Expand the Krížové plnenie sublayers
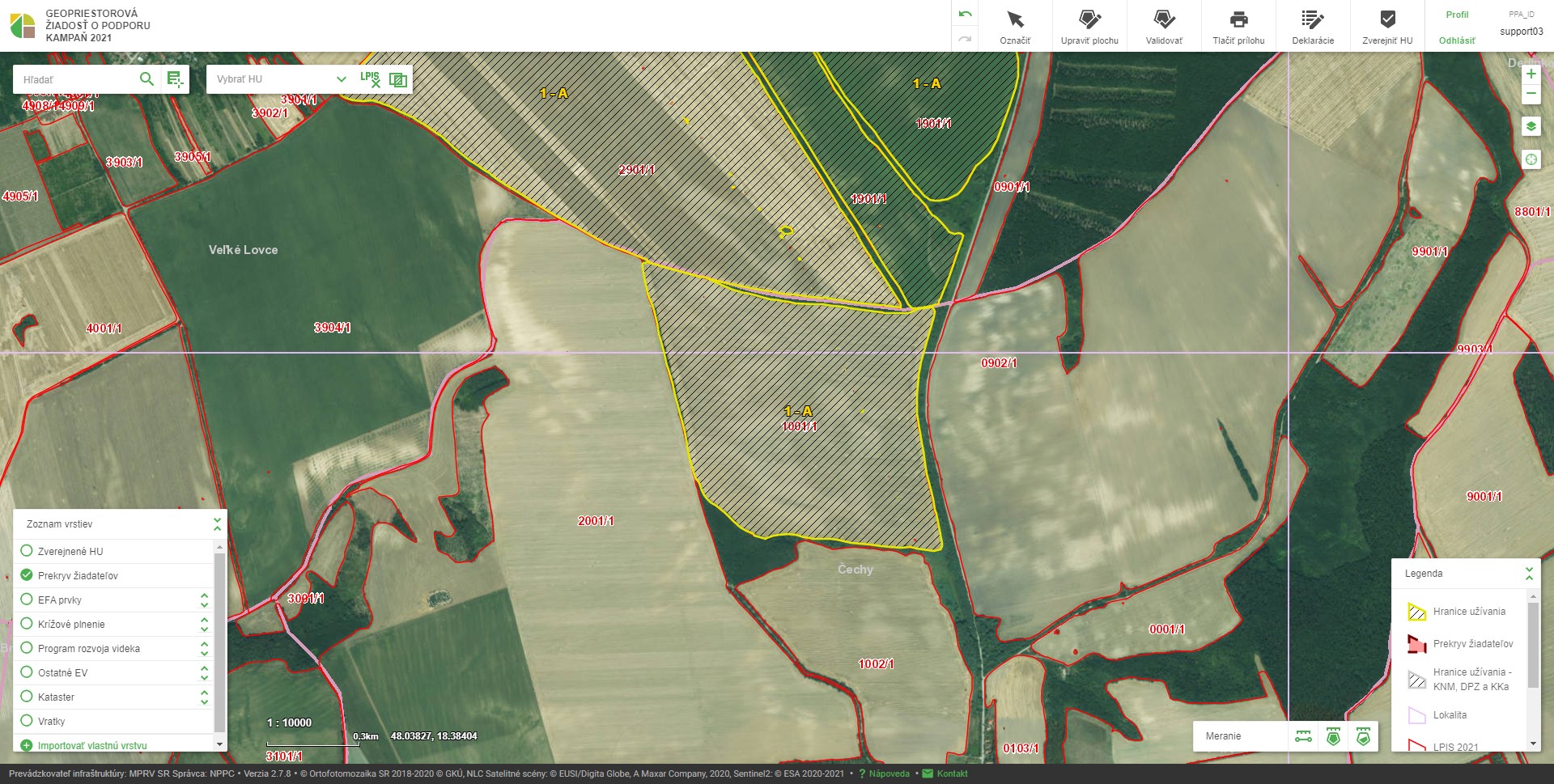This screenshot has width=1554, height=784. click(x=204, y=624)
